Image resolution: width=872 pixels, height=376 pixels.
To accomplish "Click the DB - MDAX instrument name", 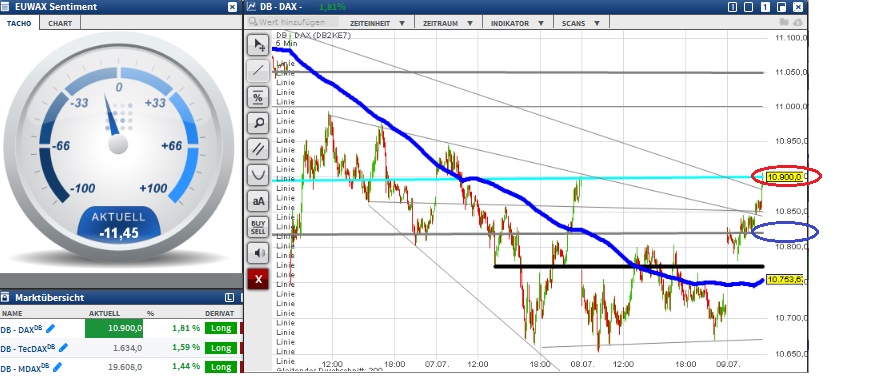I will tap(25, 367).
